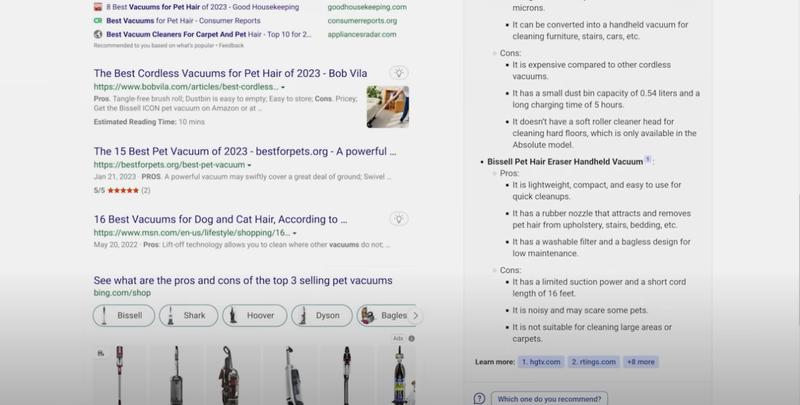Click Good Housekeeping favicon result
800x405 pixels.
pos(98,6)
